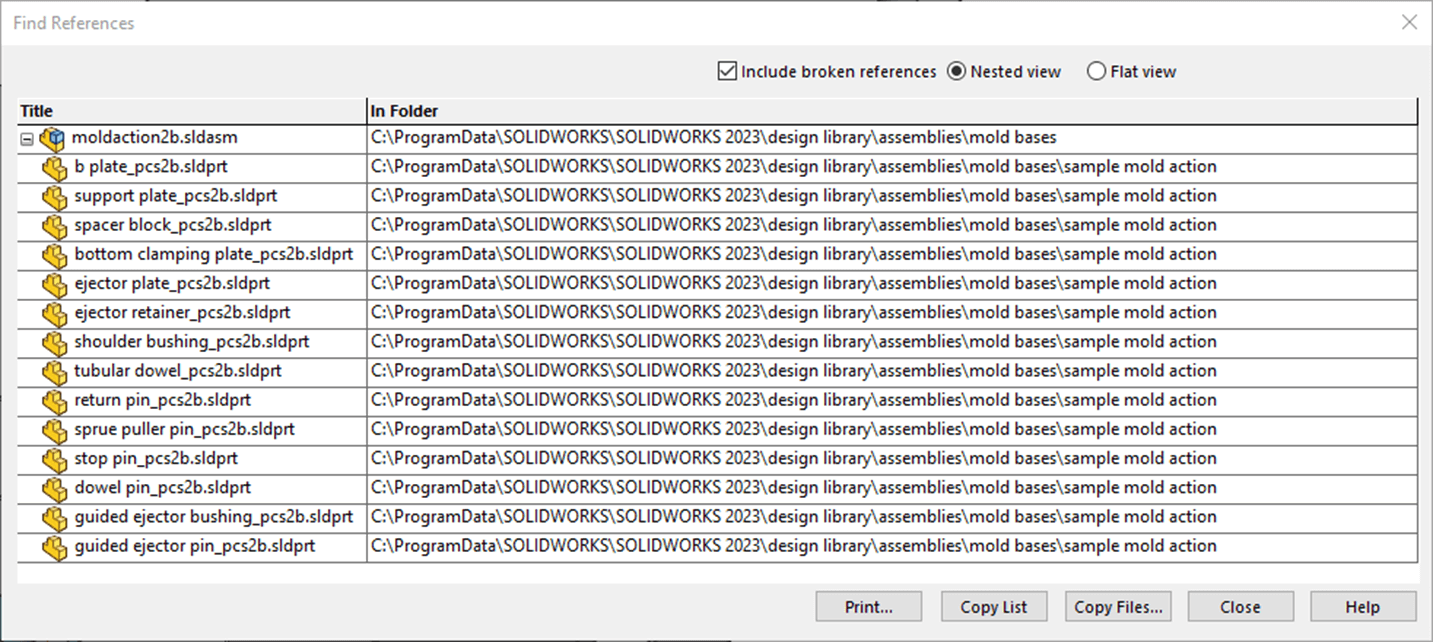Select tubular dowel_pcs2b.sldprt row
The height and width of the screenshot is (642, 1433).
point(178,372)
